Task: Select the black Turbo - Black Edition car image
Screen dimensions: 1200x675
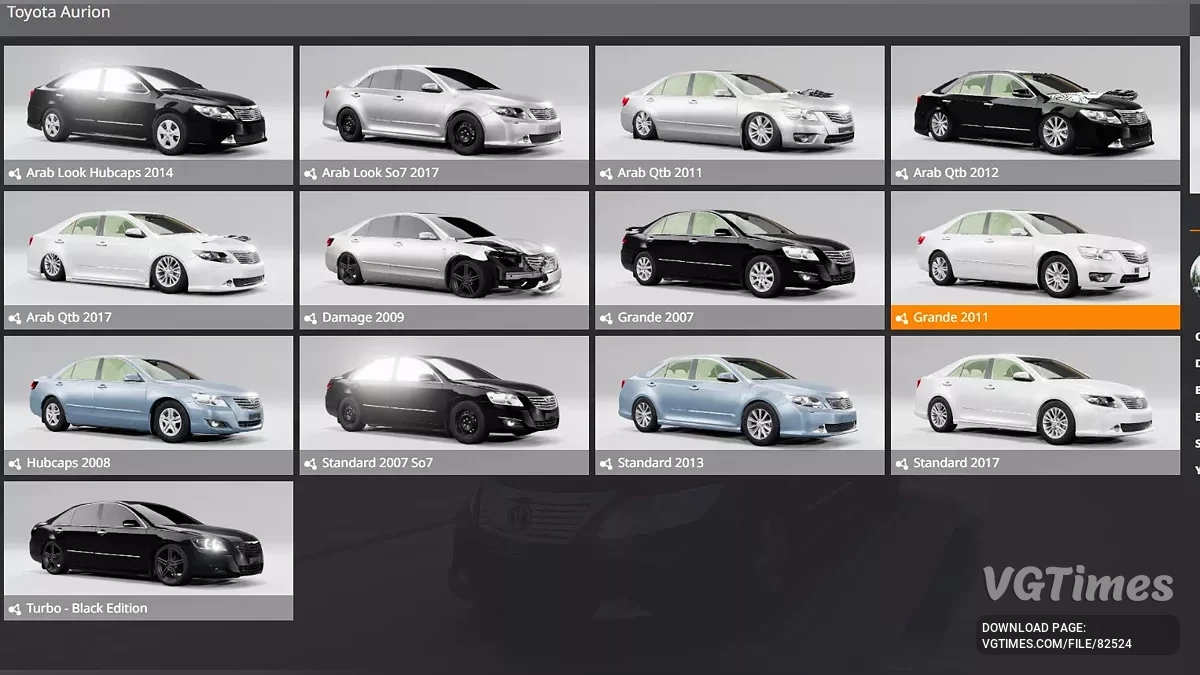Action: (x=148, y=539)
